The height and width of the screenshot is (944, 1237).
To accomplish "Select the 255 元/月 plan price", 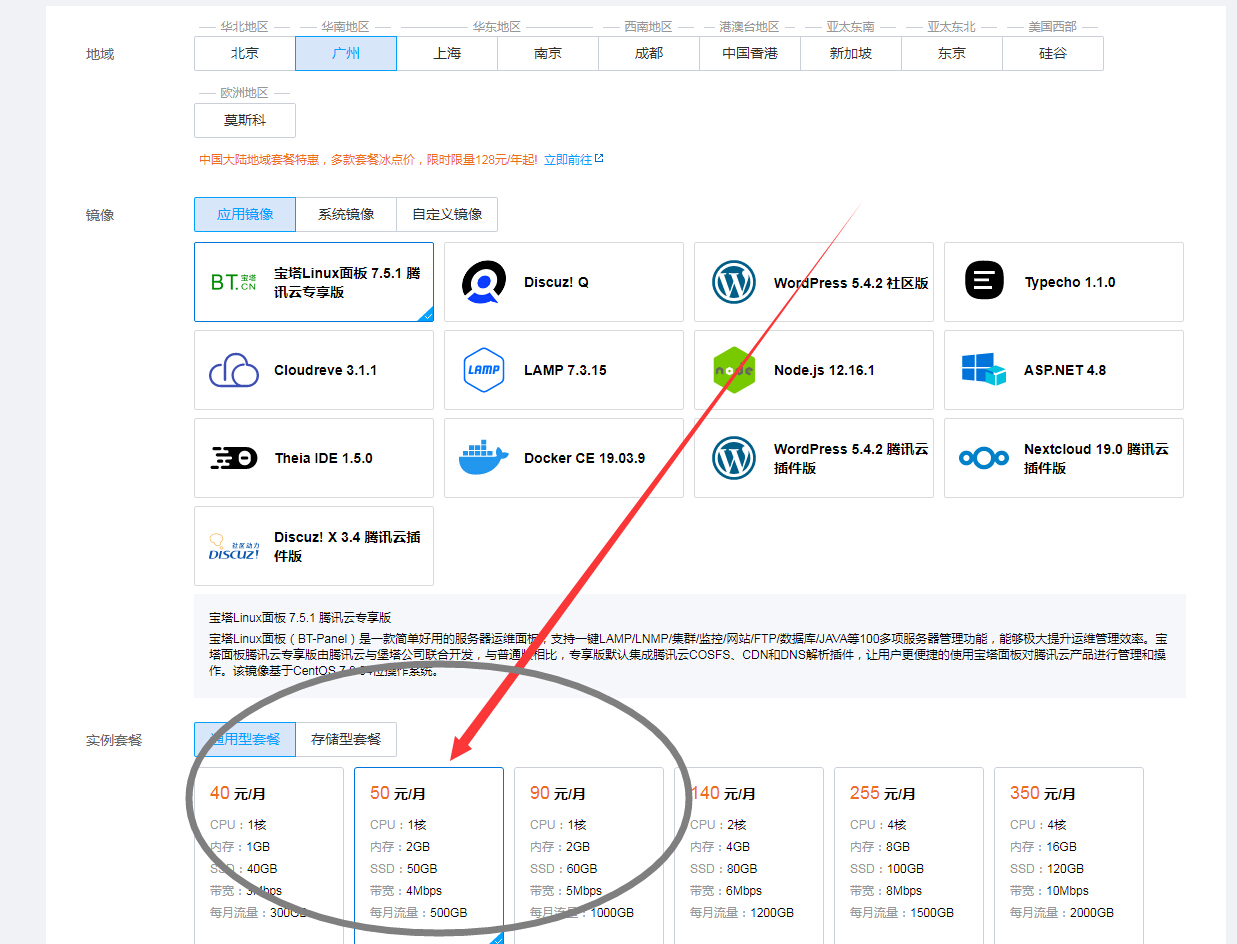I will pyautogui.click(x=883, y=794).
